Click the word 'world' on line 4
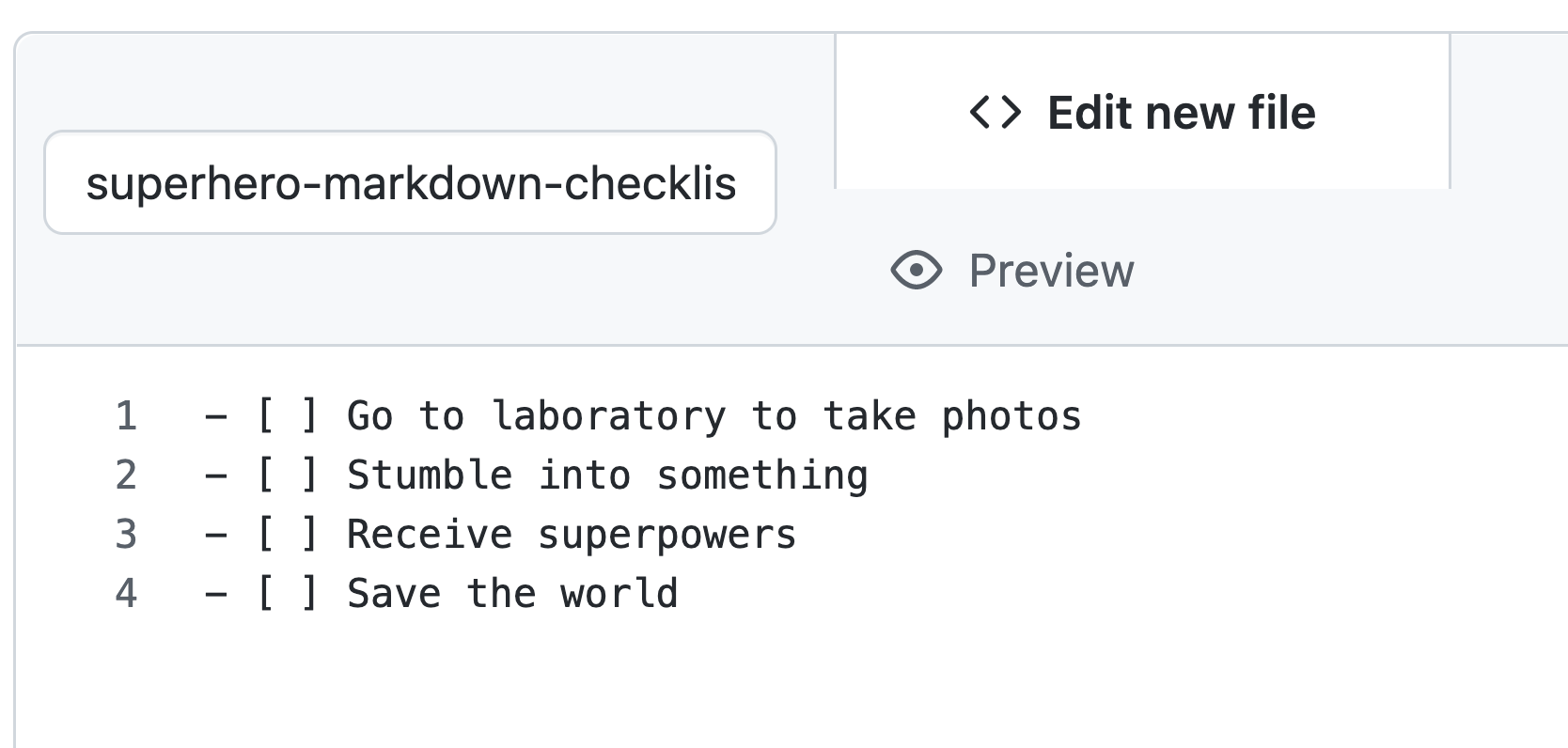The width and height of the screenshot is (1568, 748). coord(619,594)
